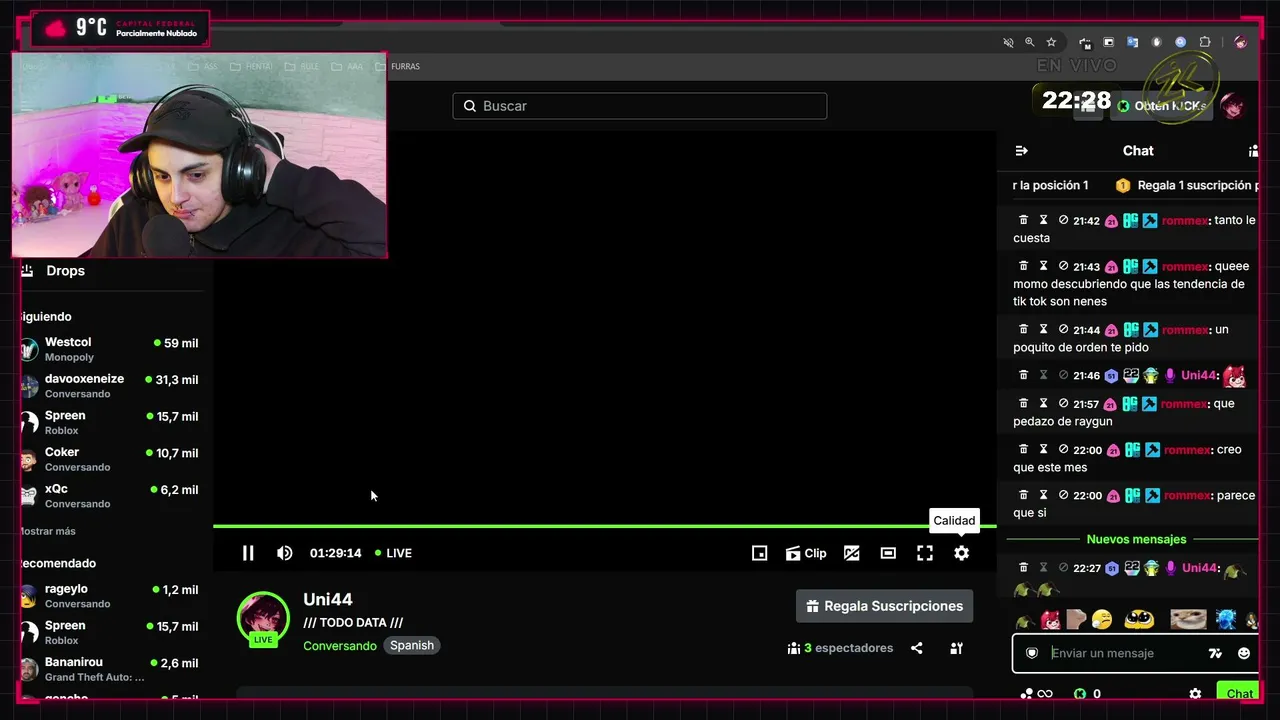The height and width of the screenshot is (720, 1280).
Task: Open Uni44's profile from 21:46 message
Action: 1199,375
